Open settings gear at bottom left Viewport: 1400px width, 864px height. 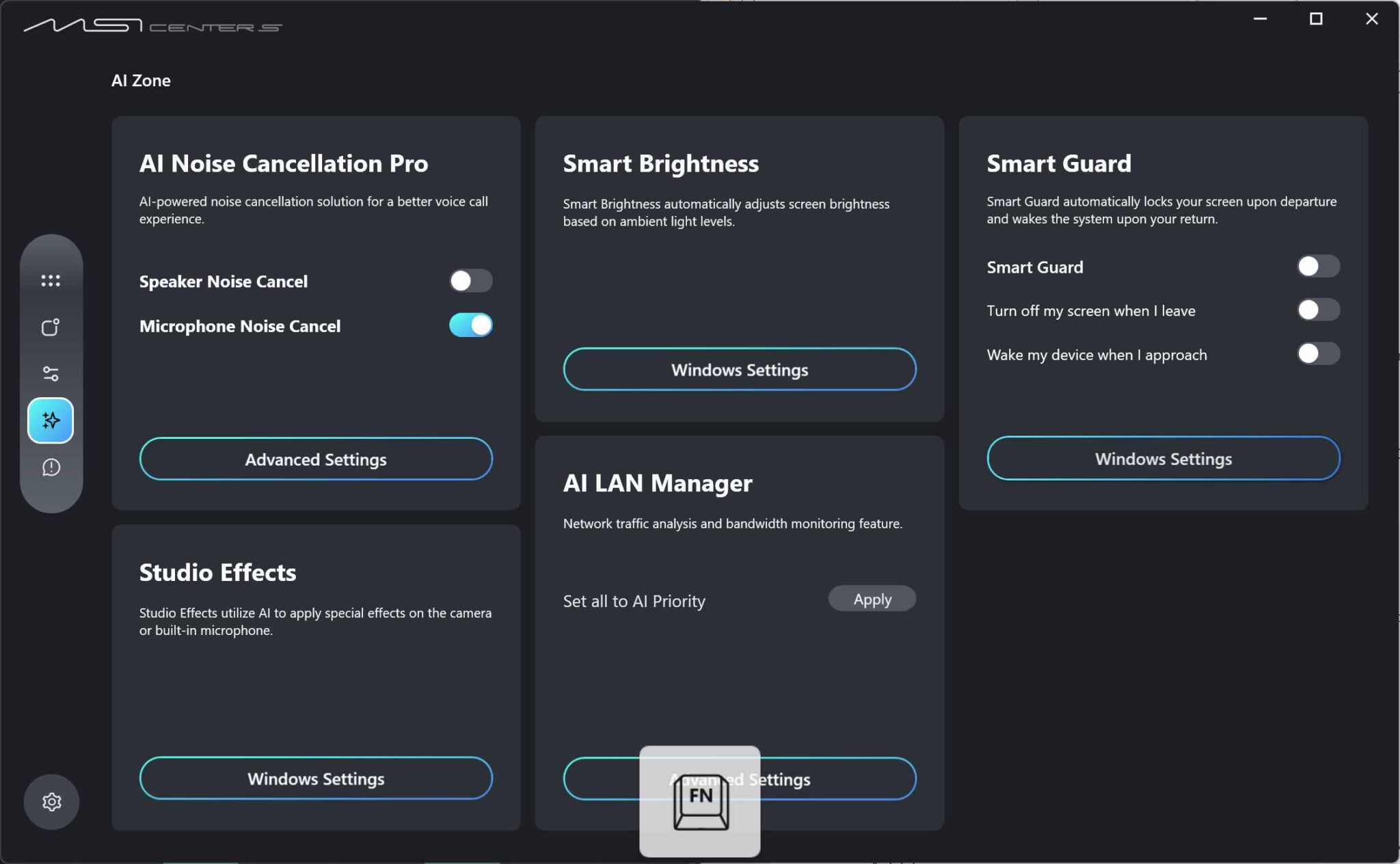pos(51,802)
